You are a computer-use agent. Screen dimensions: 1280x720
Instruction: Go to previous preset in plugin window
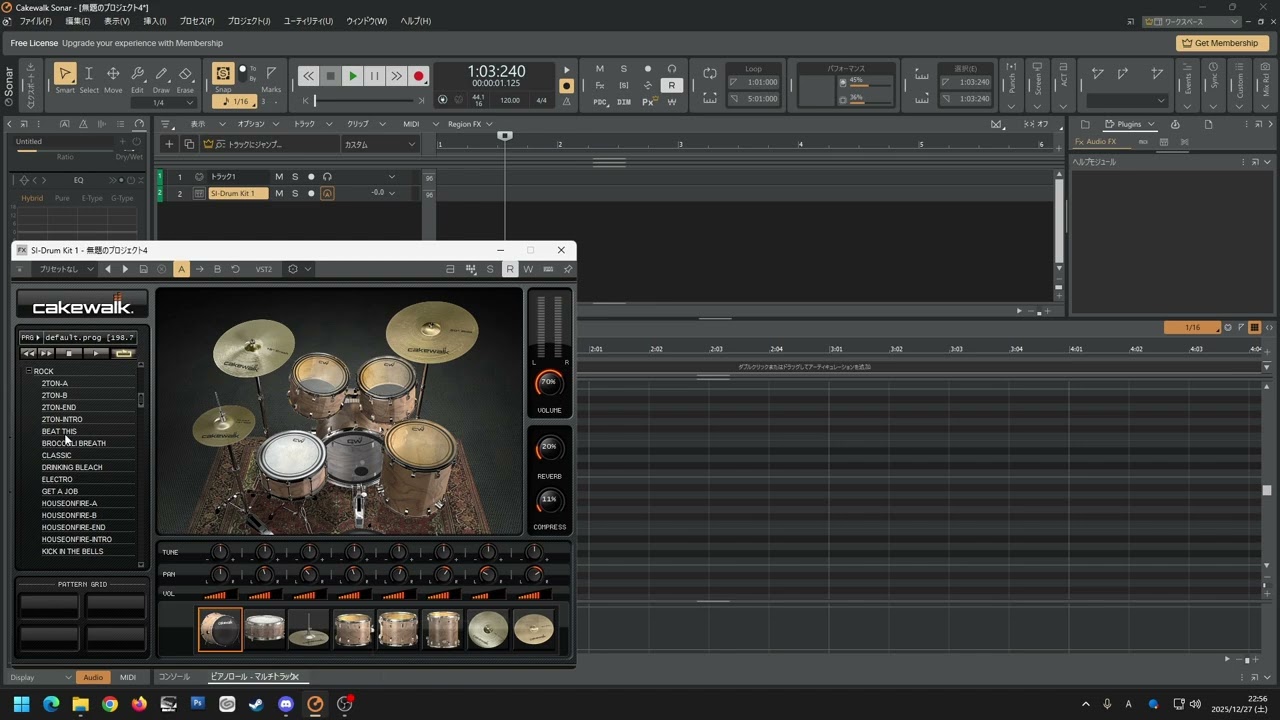tap(108, 269)
